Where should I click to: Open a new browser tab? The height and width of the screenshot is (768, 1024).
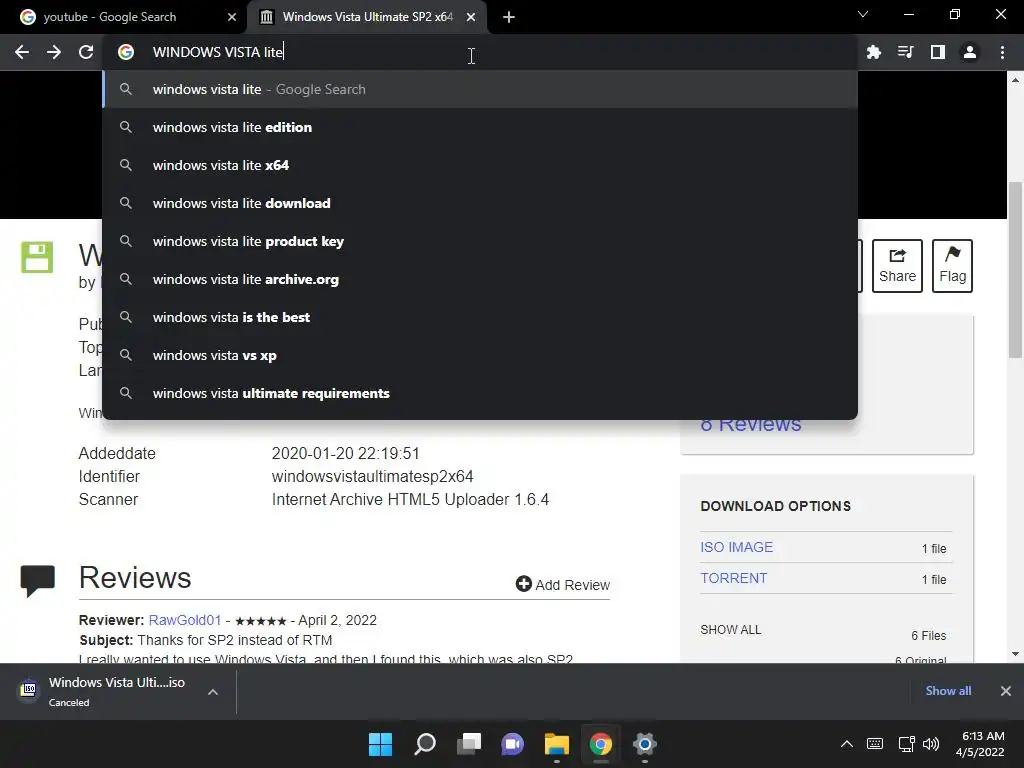pos(509,17)
